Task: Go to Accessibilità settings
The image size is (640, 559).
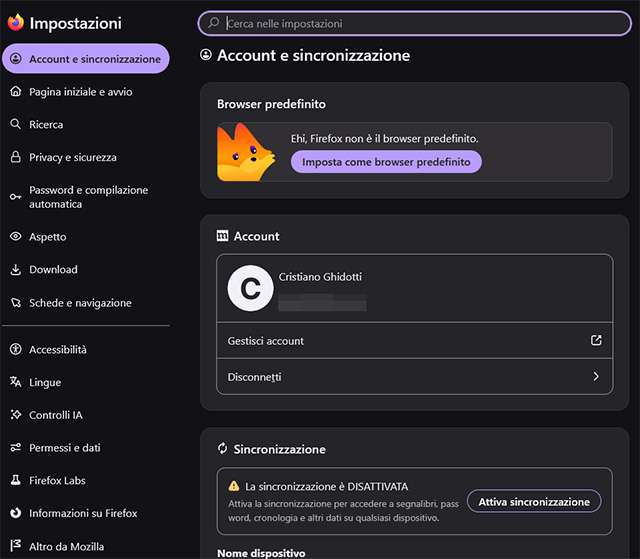Action: 85,349
